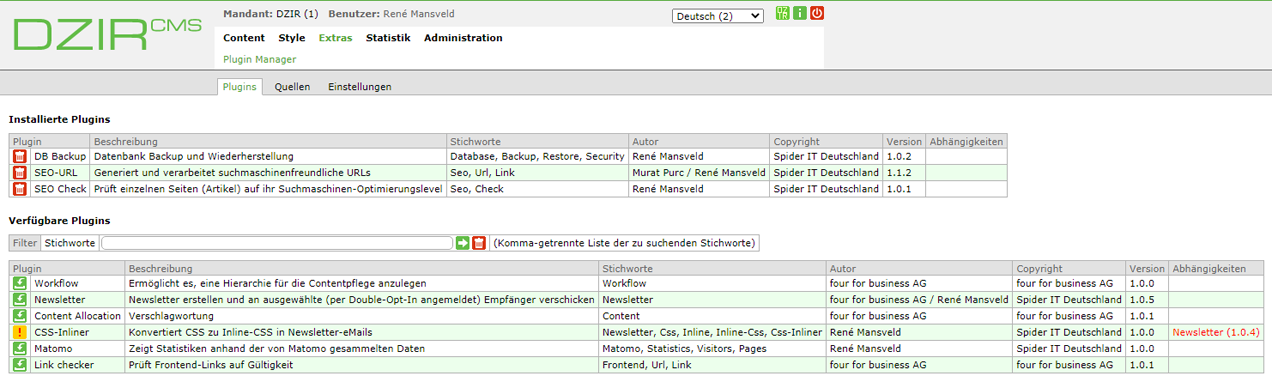Open the Administration menu
The width and height of the screenshot is (1272, 382).
[x=463, y=38]
